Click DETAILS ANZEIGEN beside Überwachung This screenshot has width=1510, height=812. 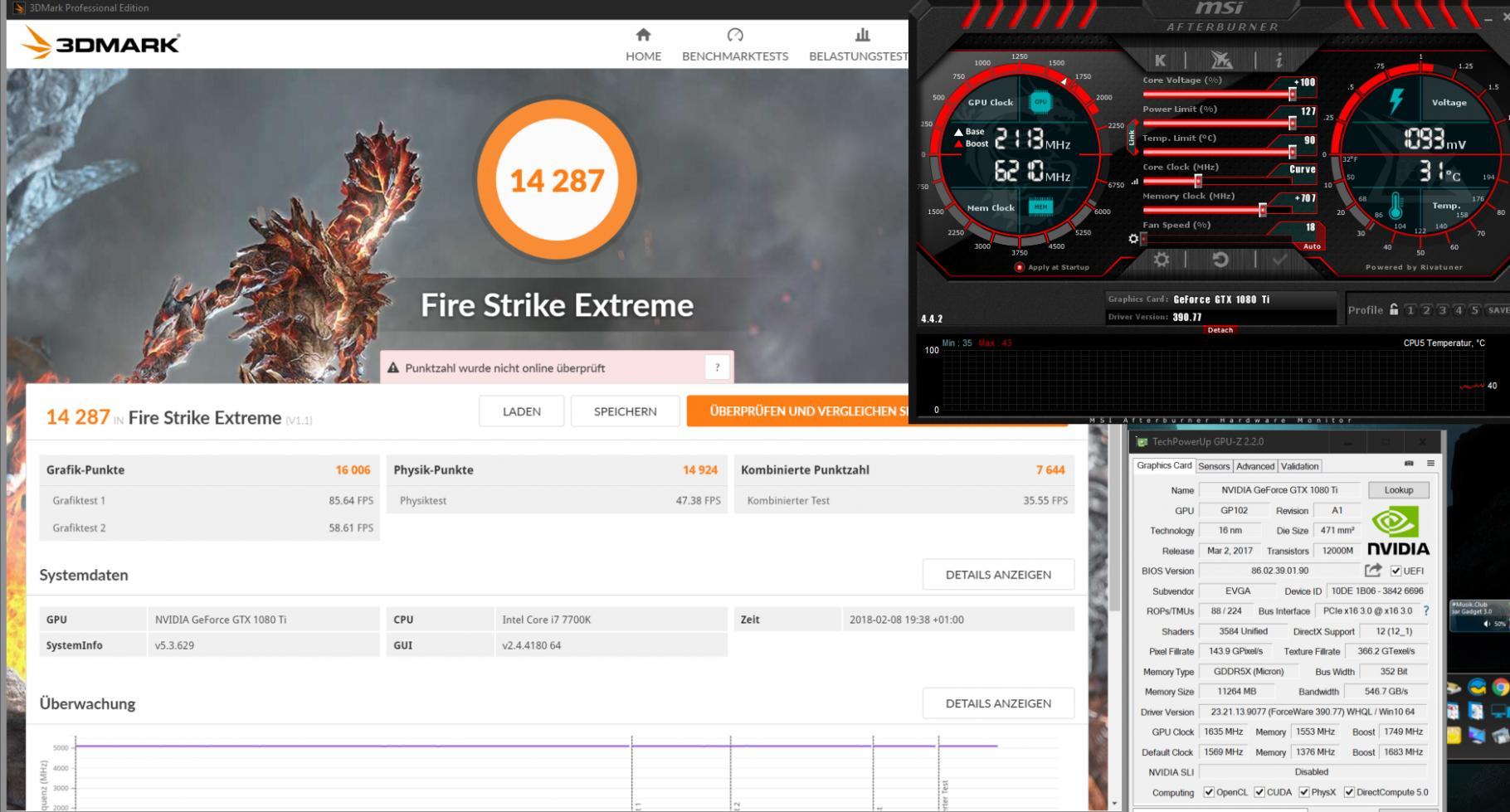coord(998,703)
